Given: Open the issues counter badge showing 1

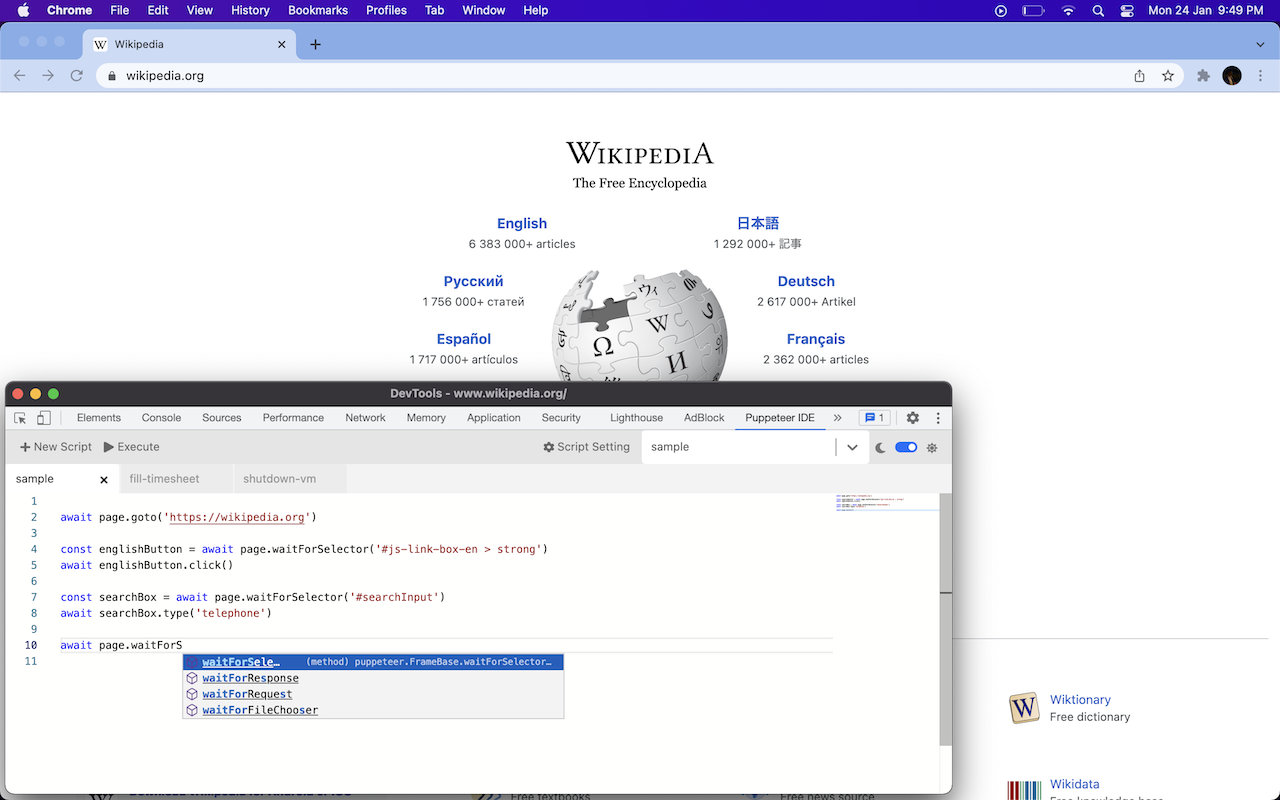Looking at the screenshot, I should 874,418.
